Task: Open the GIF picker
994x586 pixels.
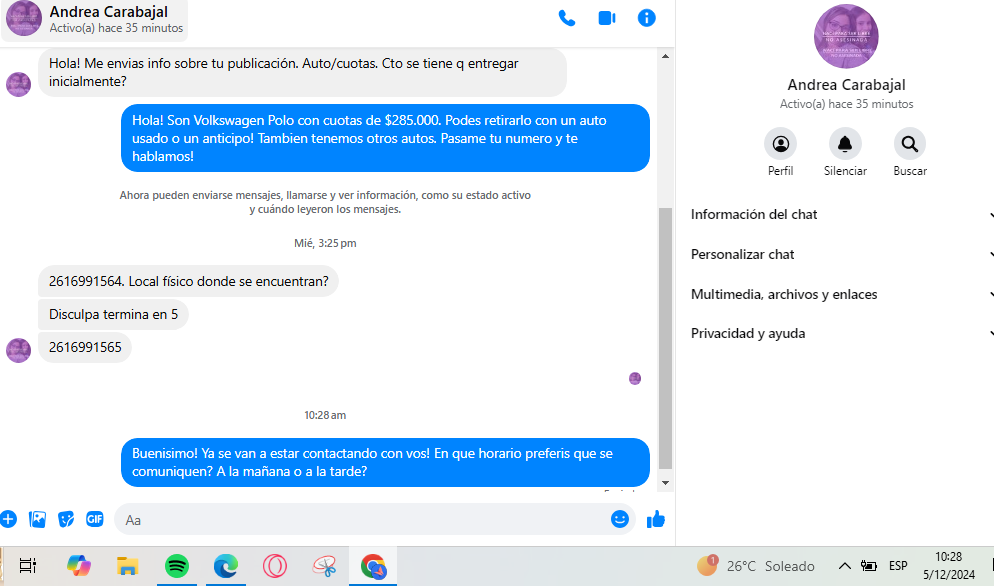Action: coord(95,519)
